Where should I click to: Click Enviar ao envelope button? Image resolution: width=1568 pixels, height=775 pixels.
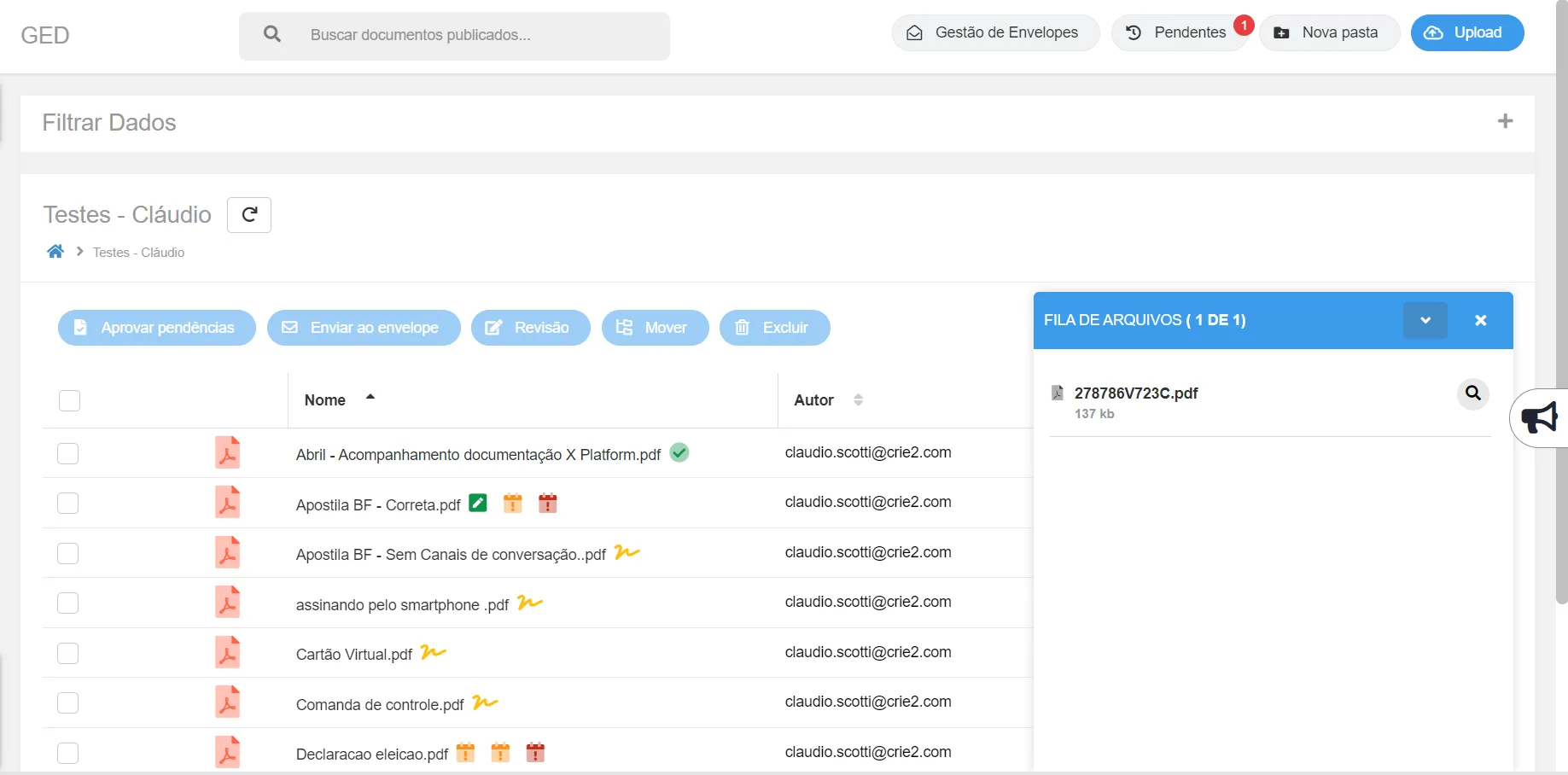[364, 328]
